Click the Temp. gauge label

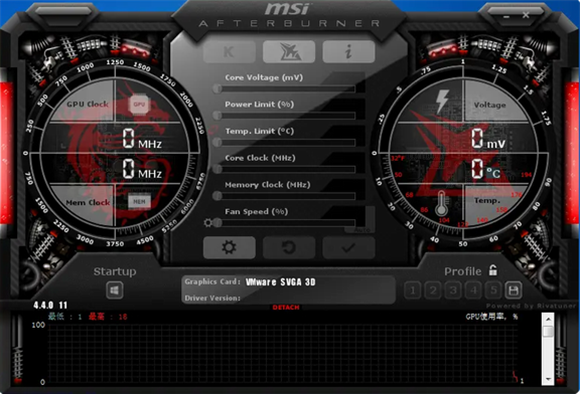488,201
